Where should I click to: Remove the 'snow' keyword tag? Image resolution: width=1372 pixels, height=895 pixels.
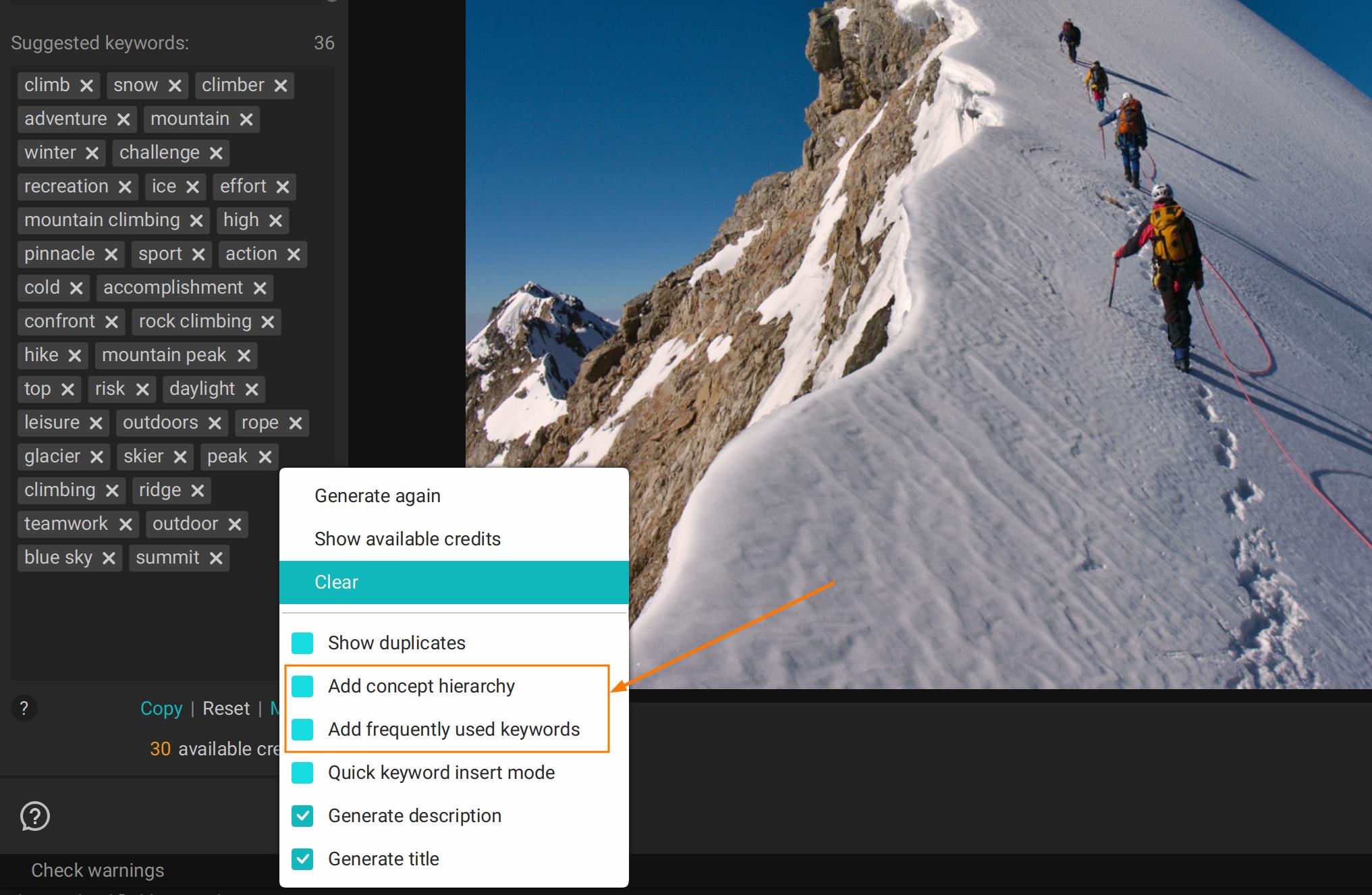[175, 86]
